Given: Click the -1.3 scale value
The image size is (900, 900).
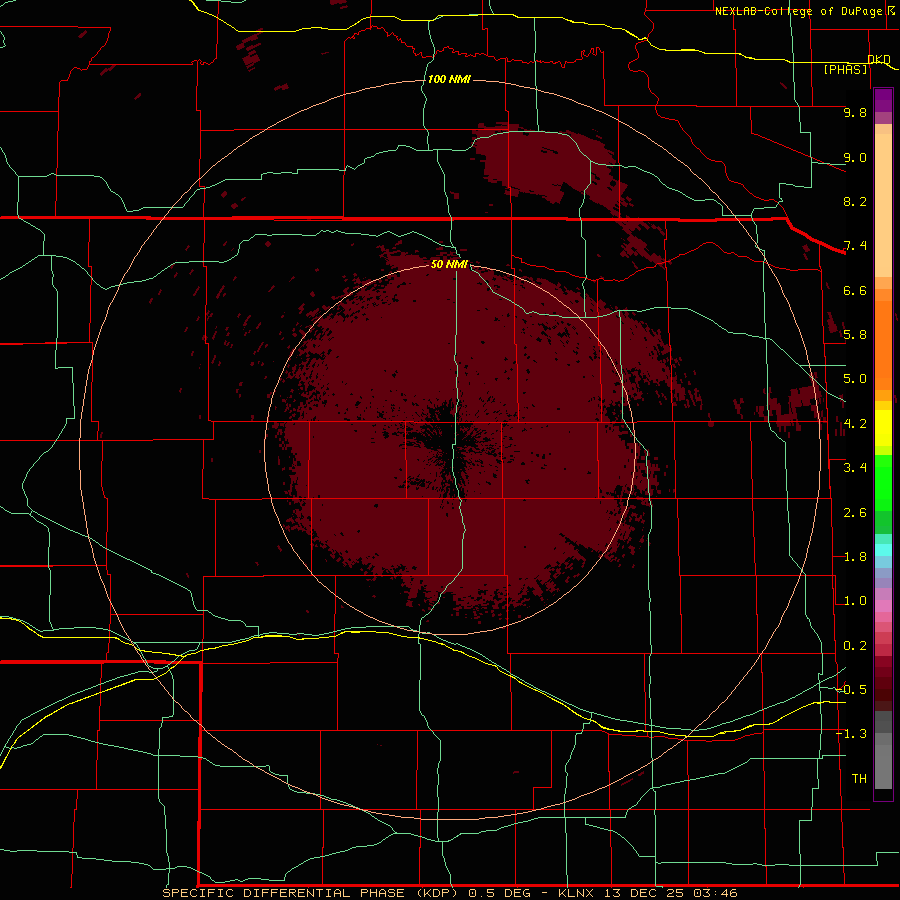Looking at the screenshot, I should 851,734.
